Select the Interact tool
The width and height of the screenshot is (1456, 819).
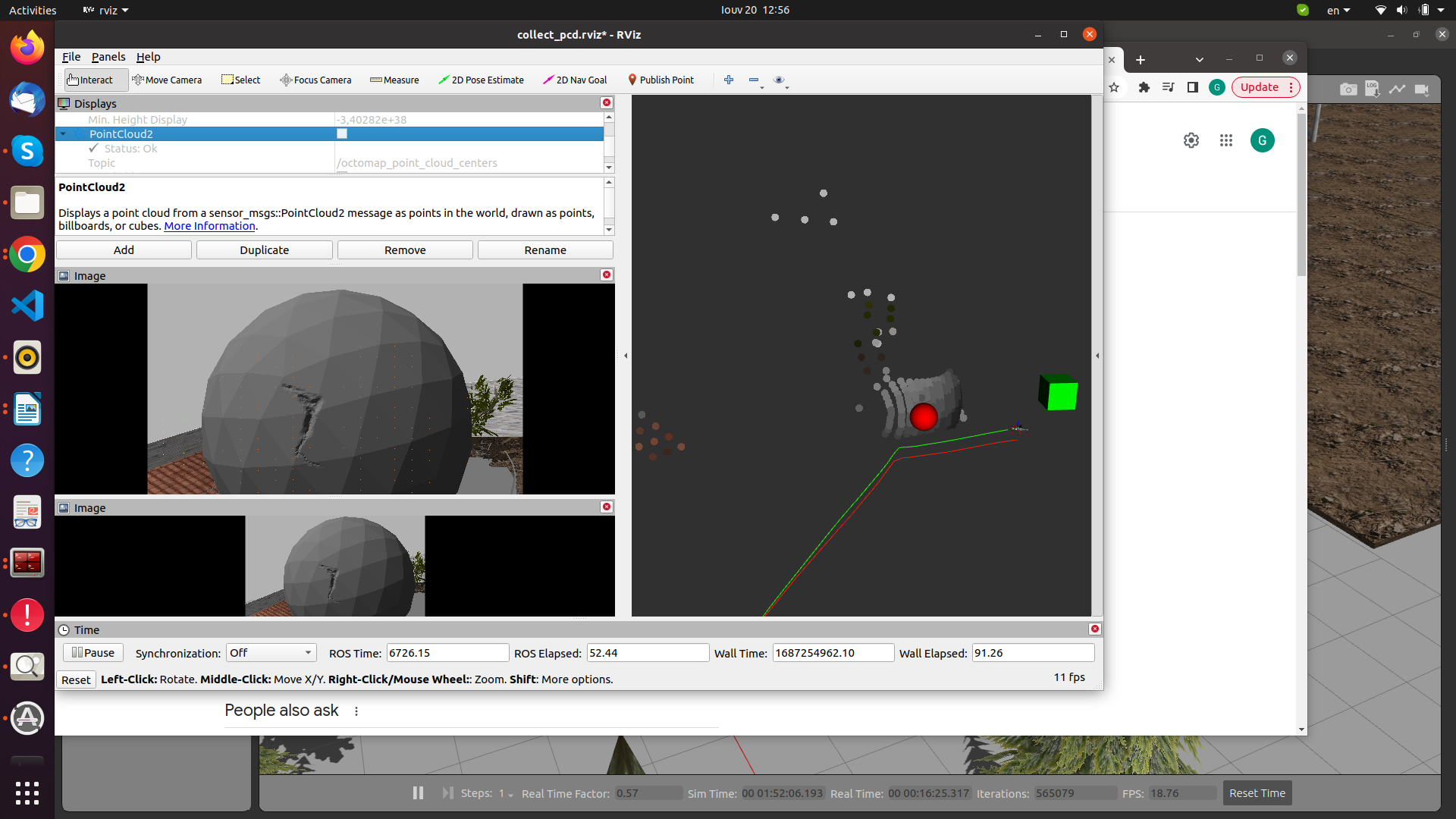[x=94, y=80]
